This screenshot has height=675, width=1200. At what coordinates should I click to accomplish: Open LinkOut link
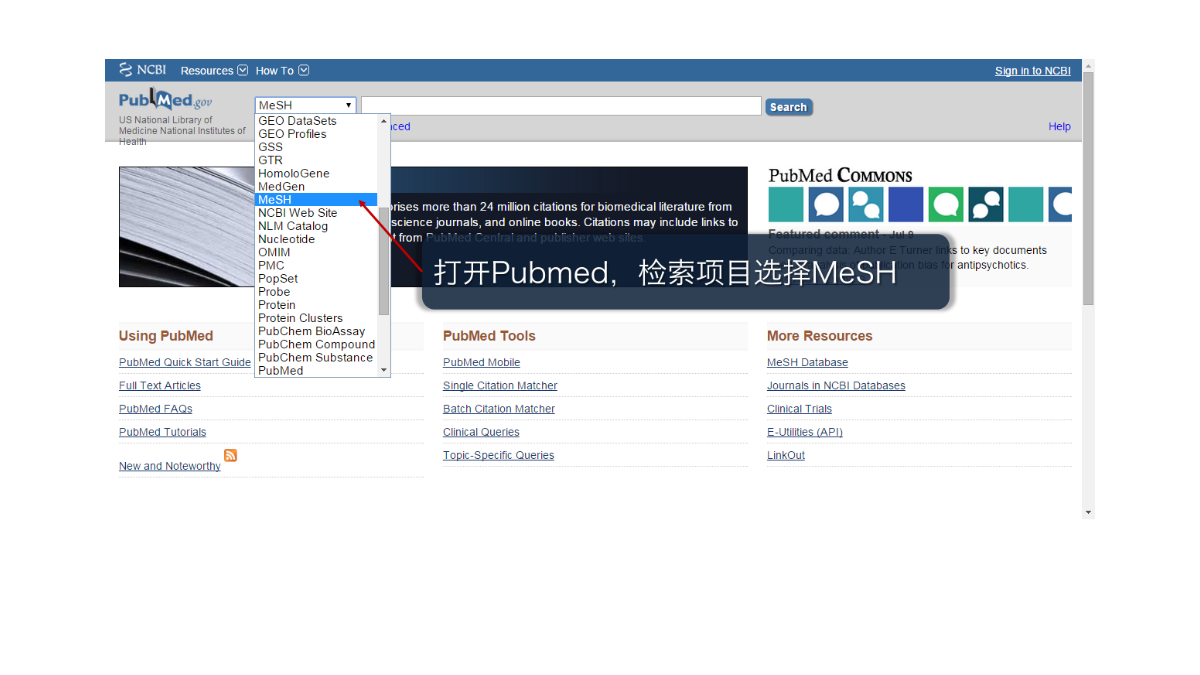coord(786,456)
